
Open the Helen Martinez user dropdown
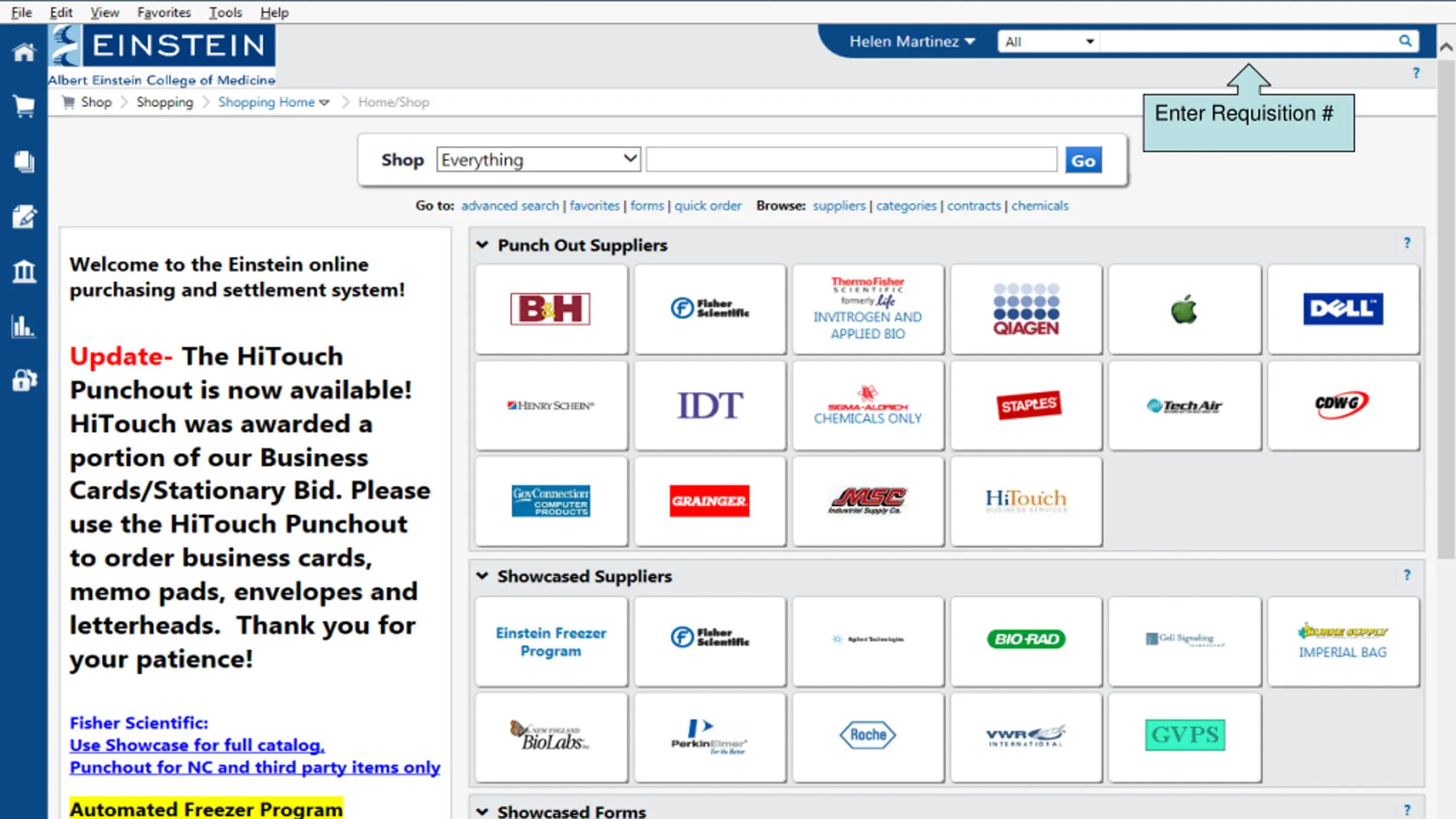(x=912, y=42)
